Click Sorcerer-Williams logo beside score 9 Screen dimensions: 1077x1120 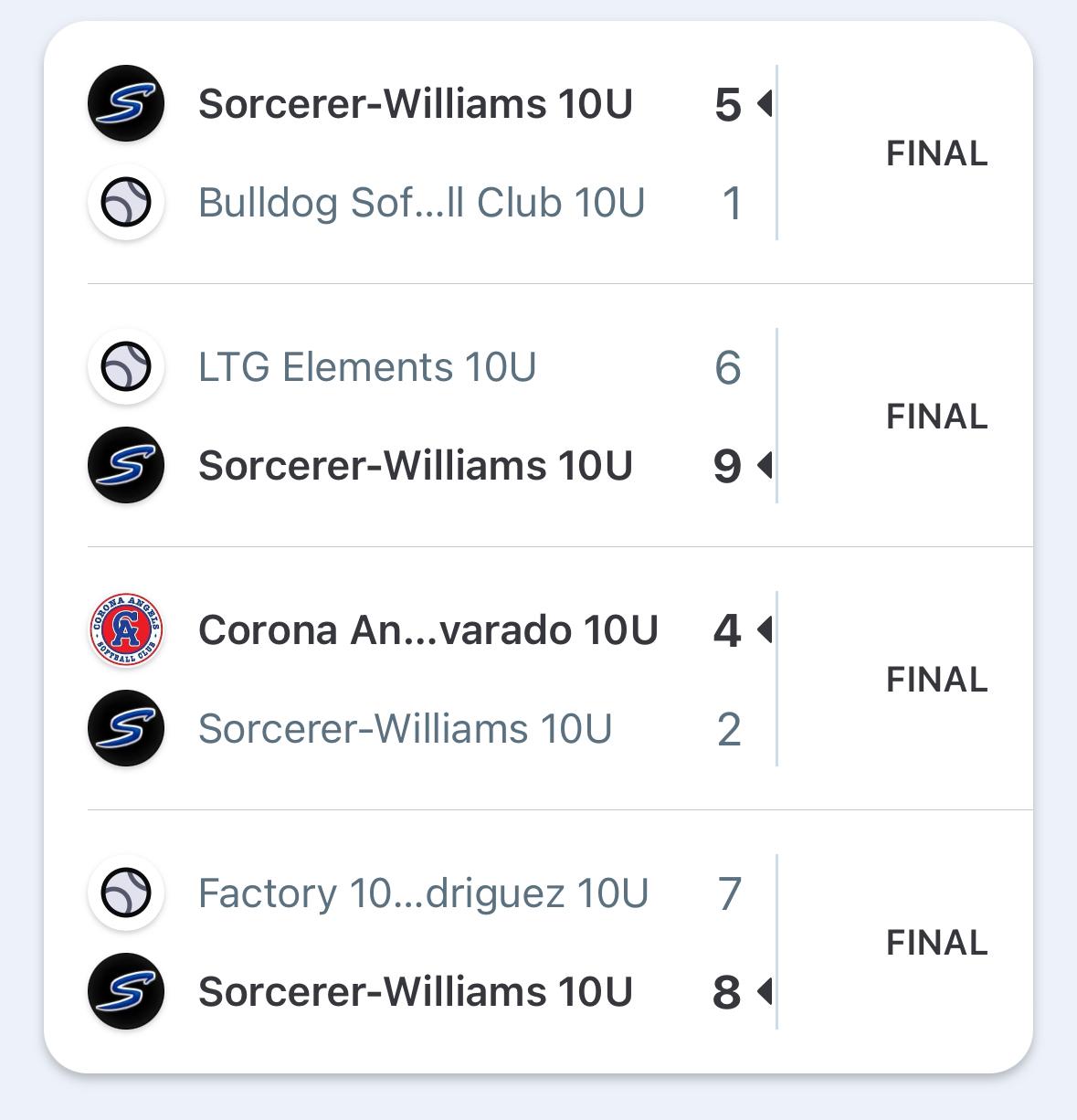click(x=126, y=465)
